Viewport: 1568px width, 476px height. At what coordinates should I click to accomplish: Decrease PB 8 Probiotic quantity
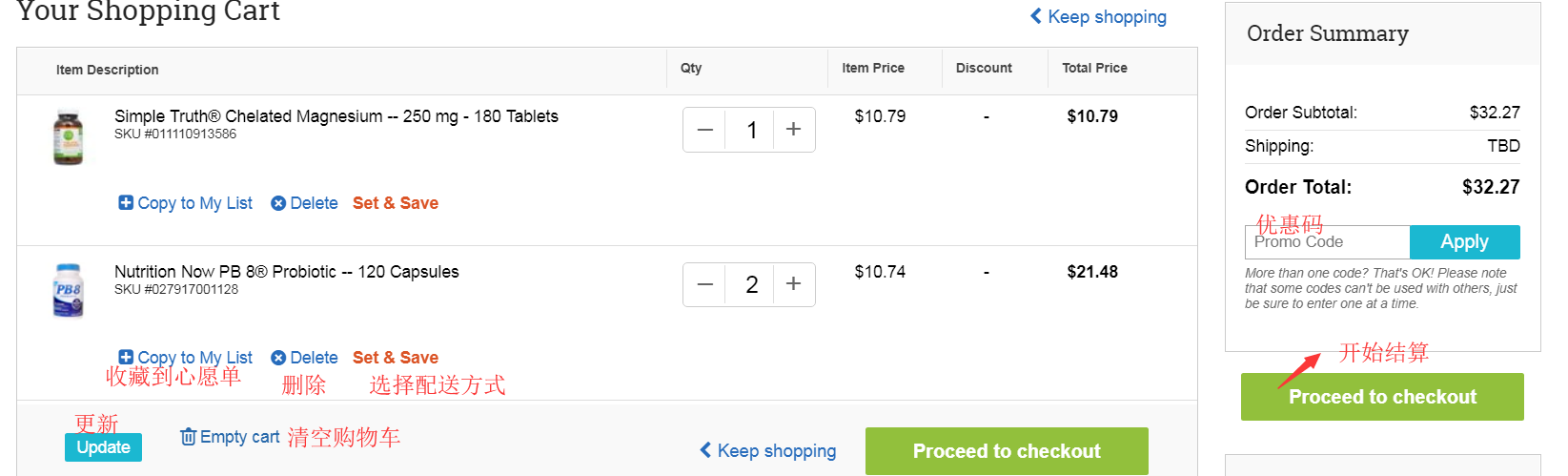(705, 284)
